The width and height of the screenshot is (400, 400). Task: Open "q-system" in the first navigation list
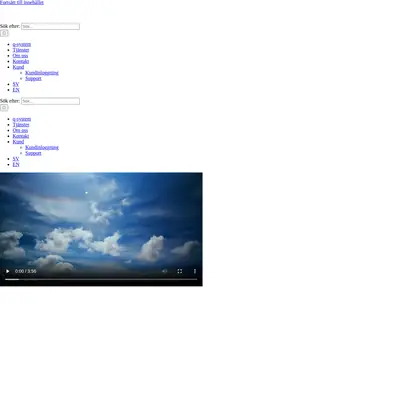[22, 44]
